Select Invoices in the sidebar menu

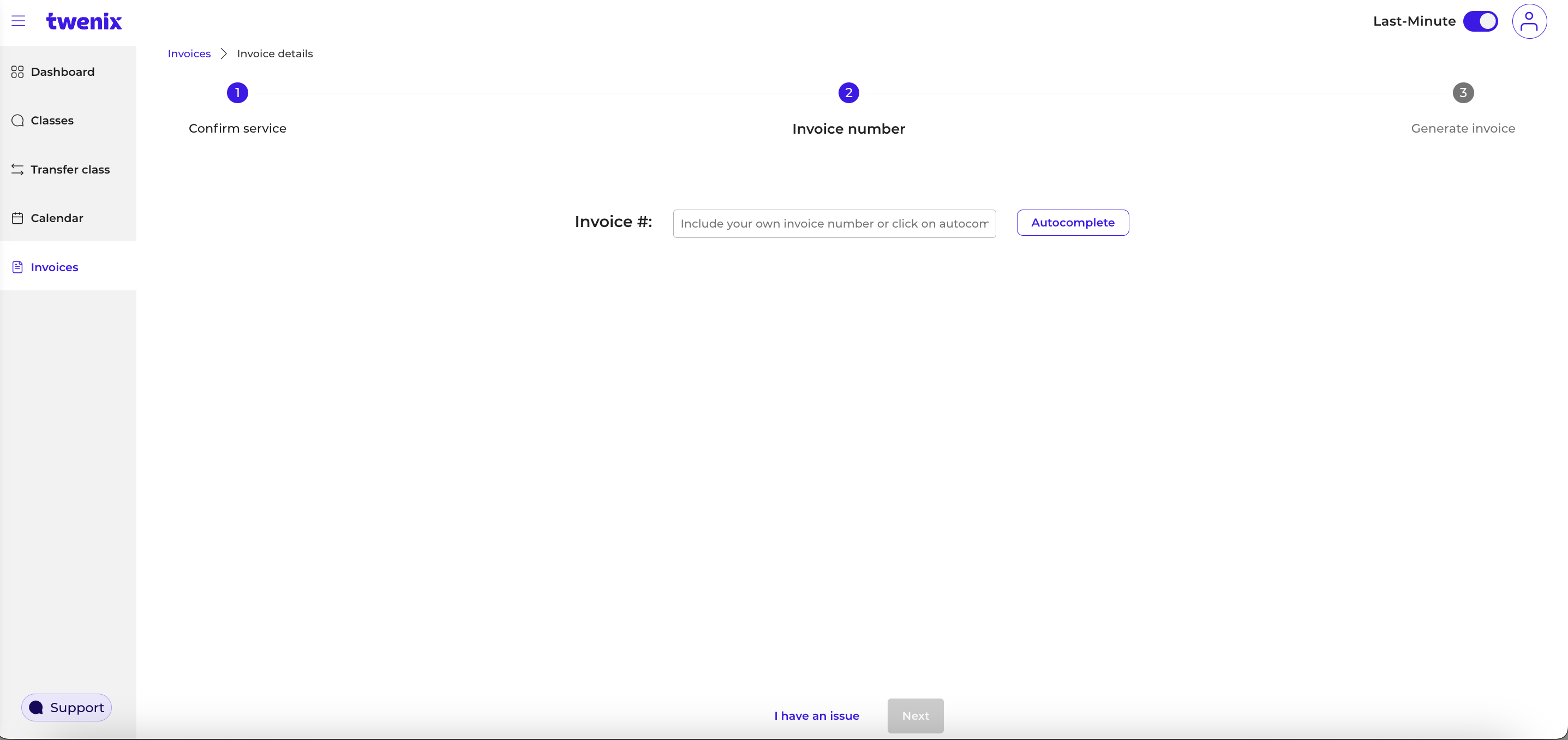pyautogui.click(x=54, y=267)
